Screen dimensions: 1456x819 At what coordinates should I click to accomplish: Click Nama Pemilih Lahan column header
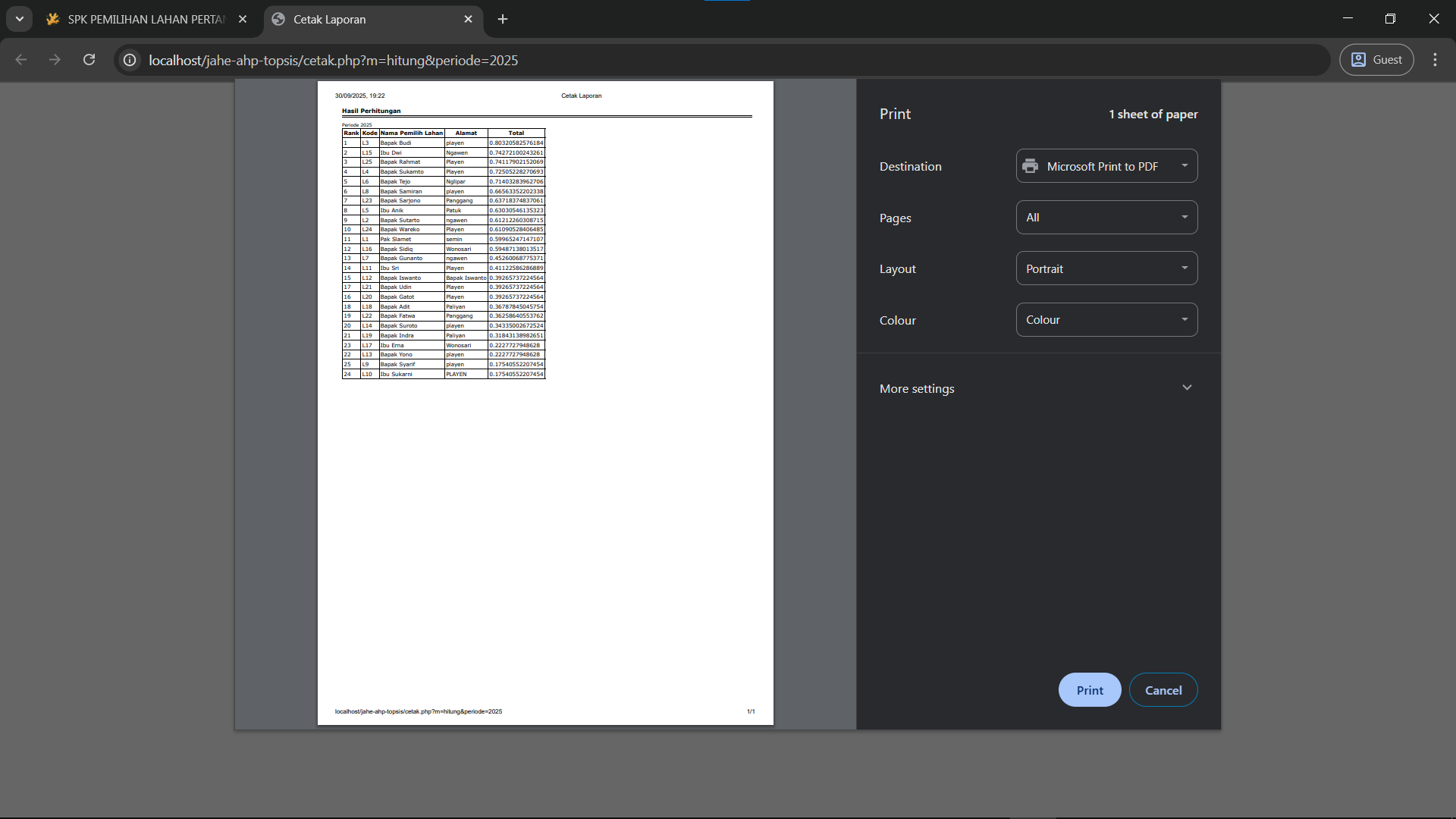tap(412, 133)
